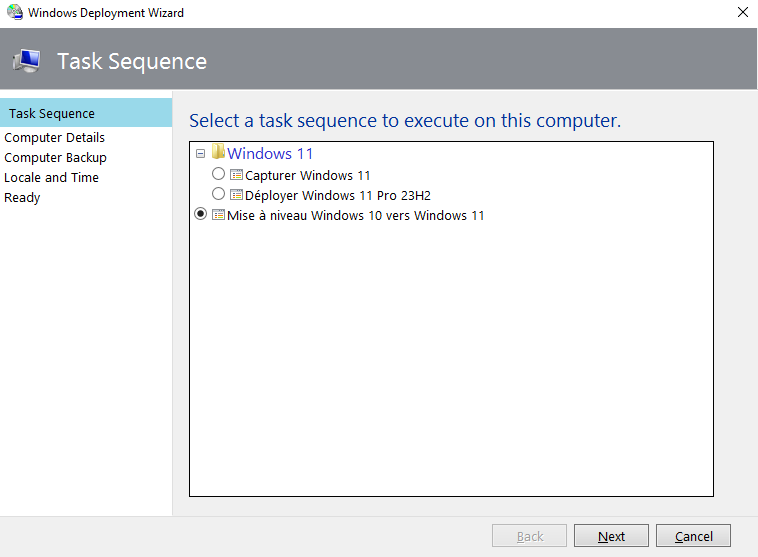Click the computer icon in Task Sequence header
The width and height of the screenshot is (758, 557).
click(27, 61)
